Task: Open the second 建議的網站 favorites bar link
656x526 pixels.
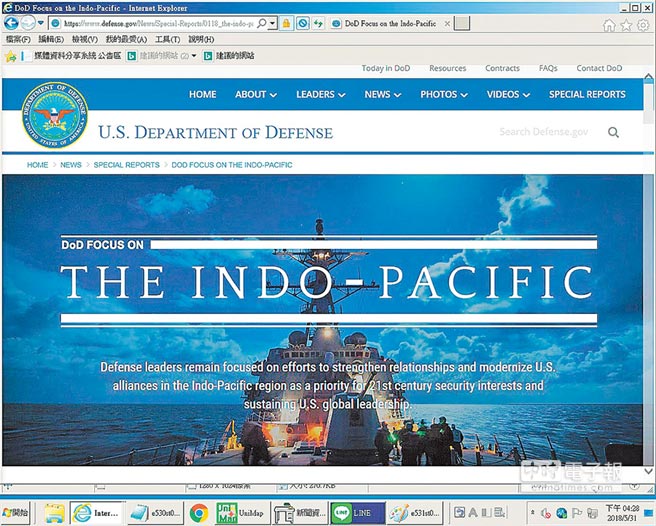Action: click(x=229, y=56)
